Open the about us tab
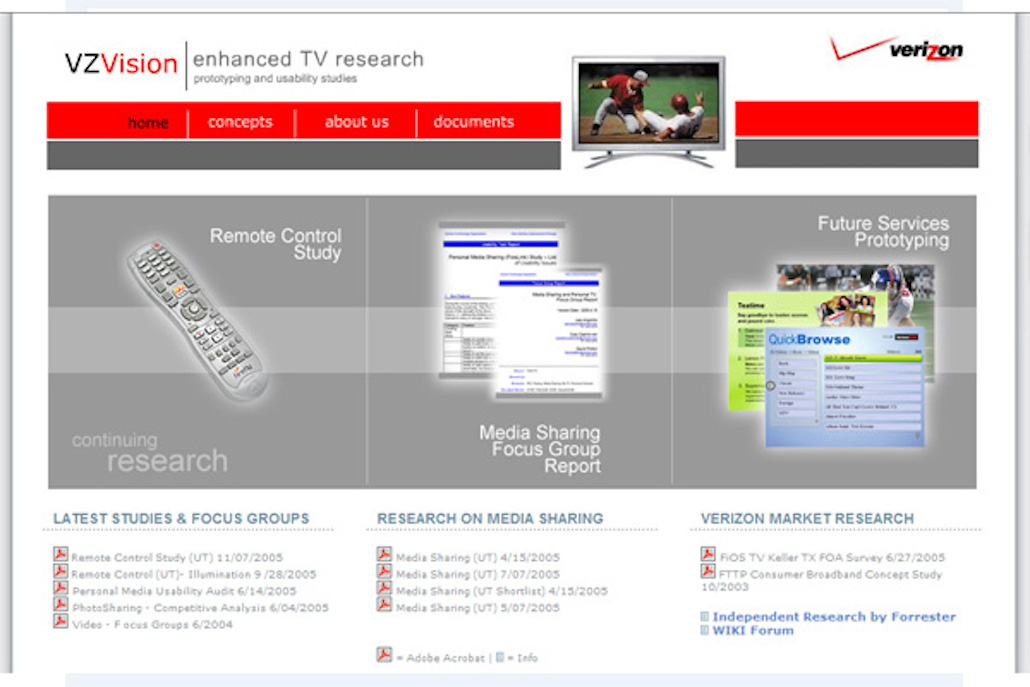This screenshot has width=1030, height=687. pos(356,122)
